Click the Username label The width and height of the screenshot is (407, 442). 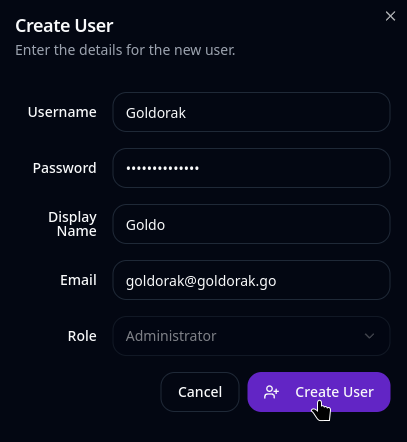point(62,112)
